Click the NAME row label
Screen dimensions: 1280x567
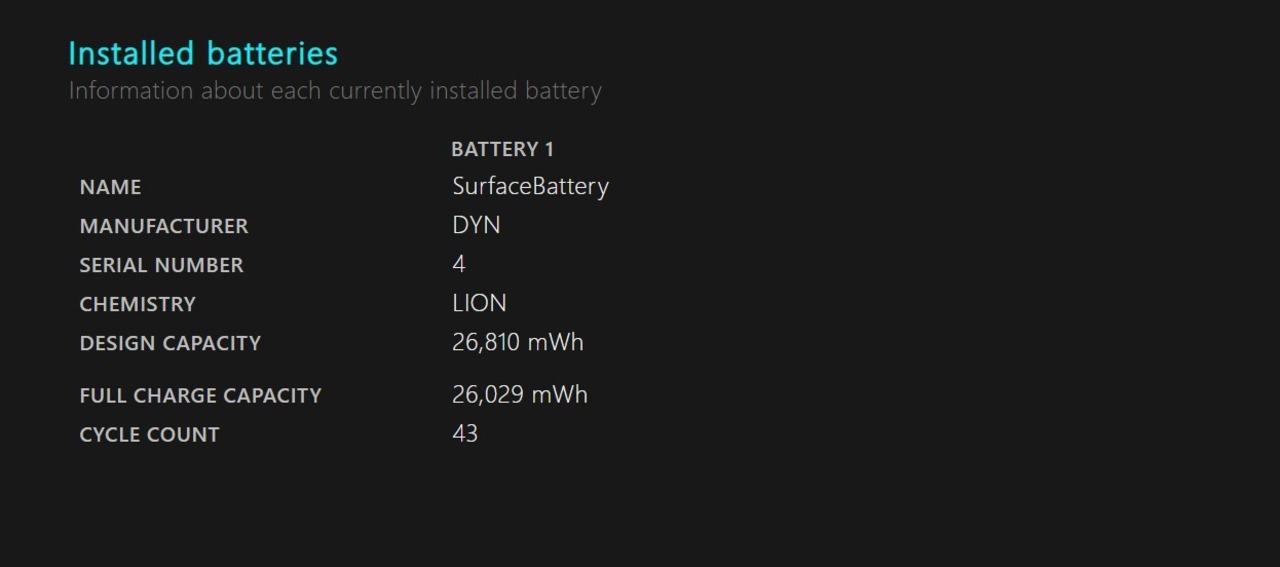[x=110, y=187]
